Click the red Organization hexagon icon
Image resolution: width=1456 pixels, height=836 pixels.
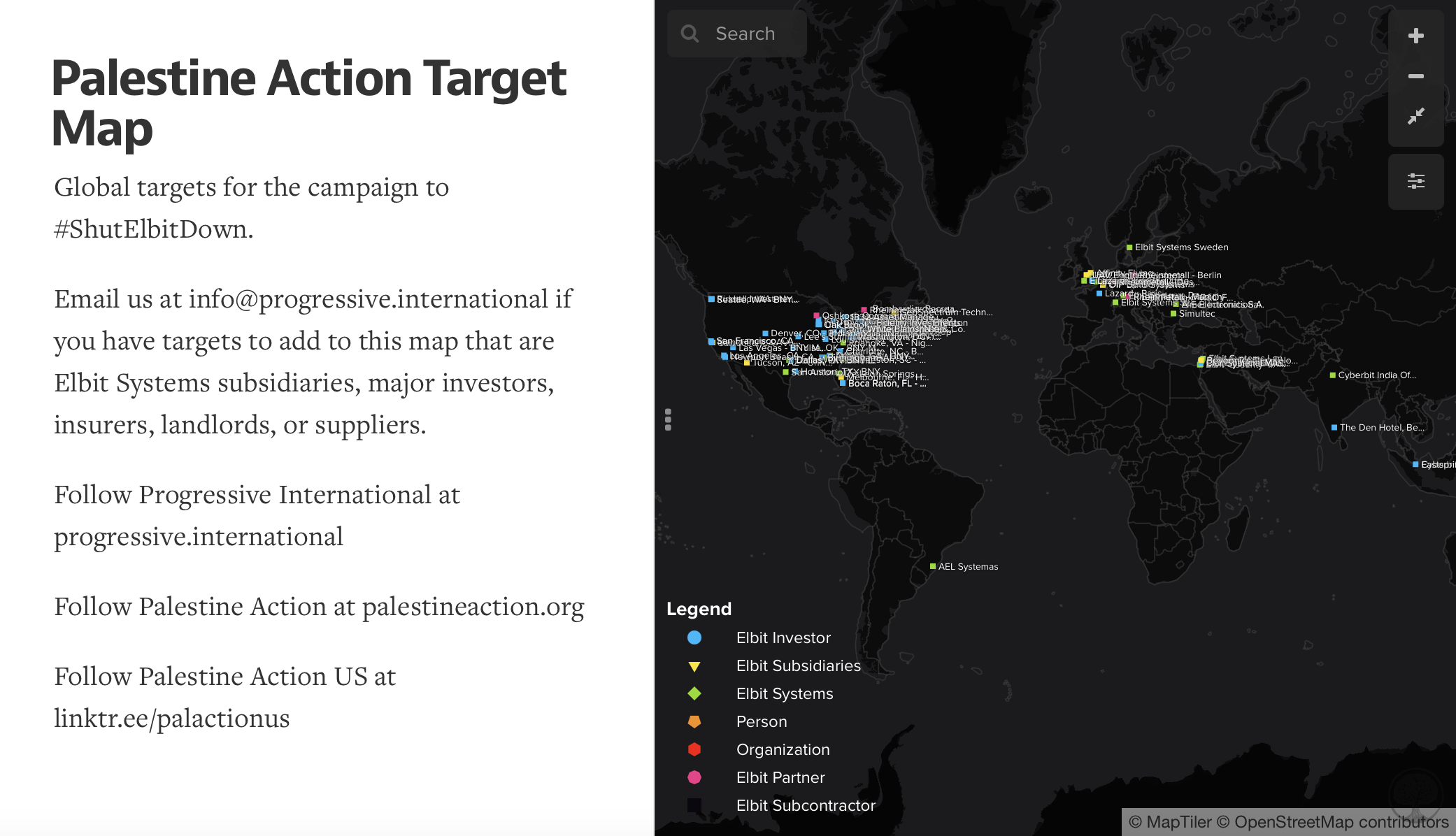point(694,749)
